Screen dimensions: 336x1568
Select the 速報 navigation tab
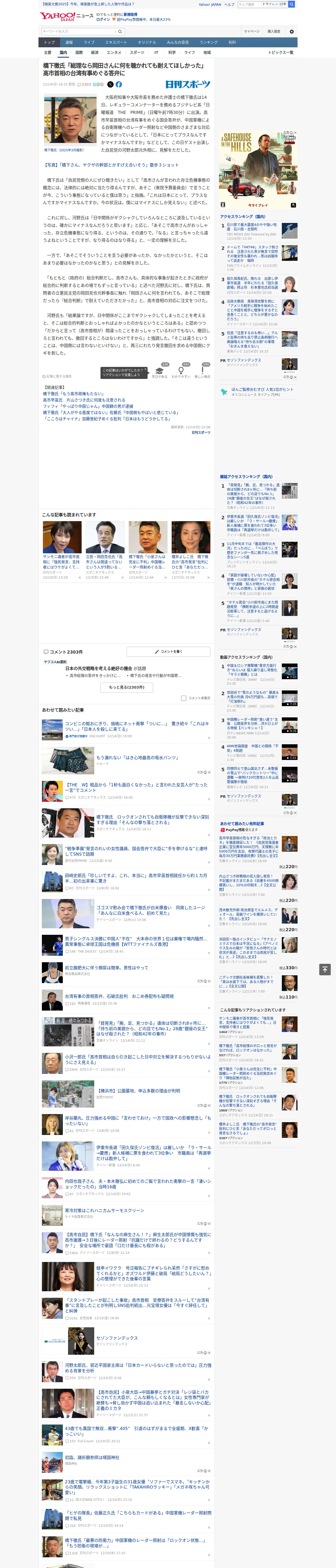[69, 43]
